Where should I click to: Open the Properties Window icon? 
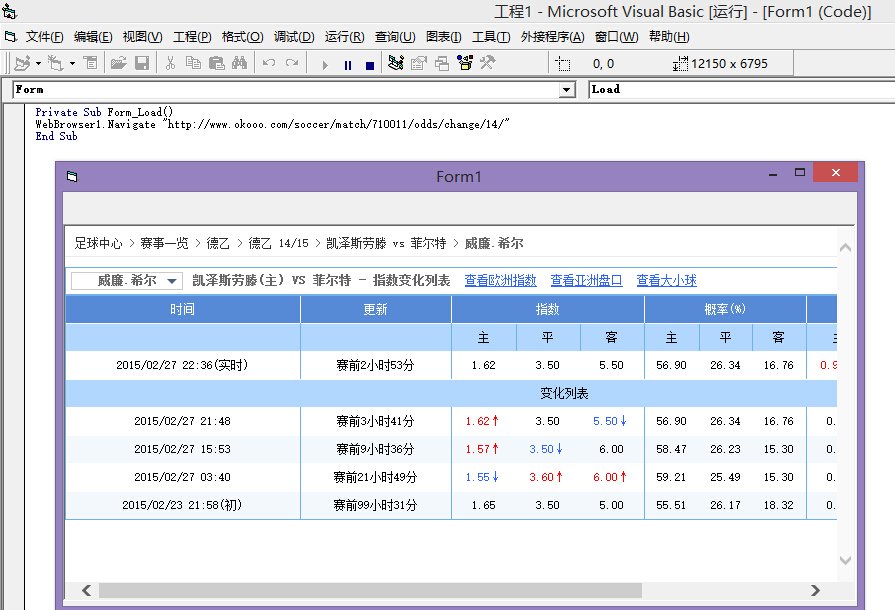(x=419, y=63)
